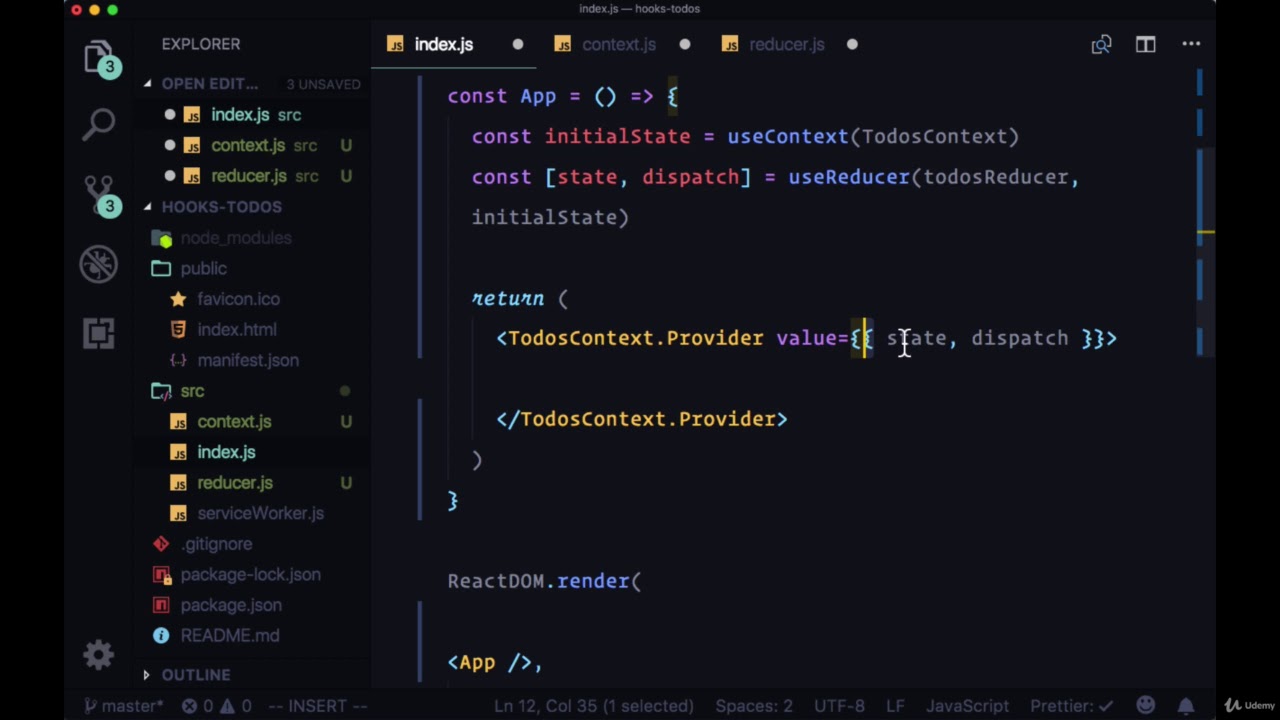This screenshot has height=720, width=1280.
Task: Open the .gitignore file
Action: click(216, 544)
